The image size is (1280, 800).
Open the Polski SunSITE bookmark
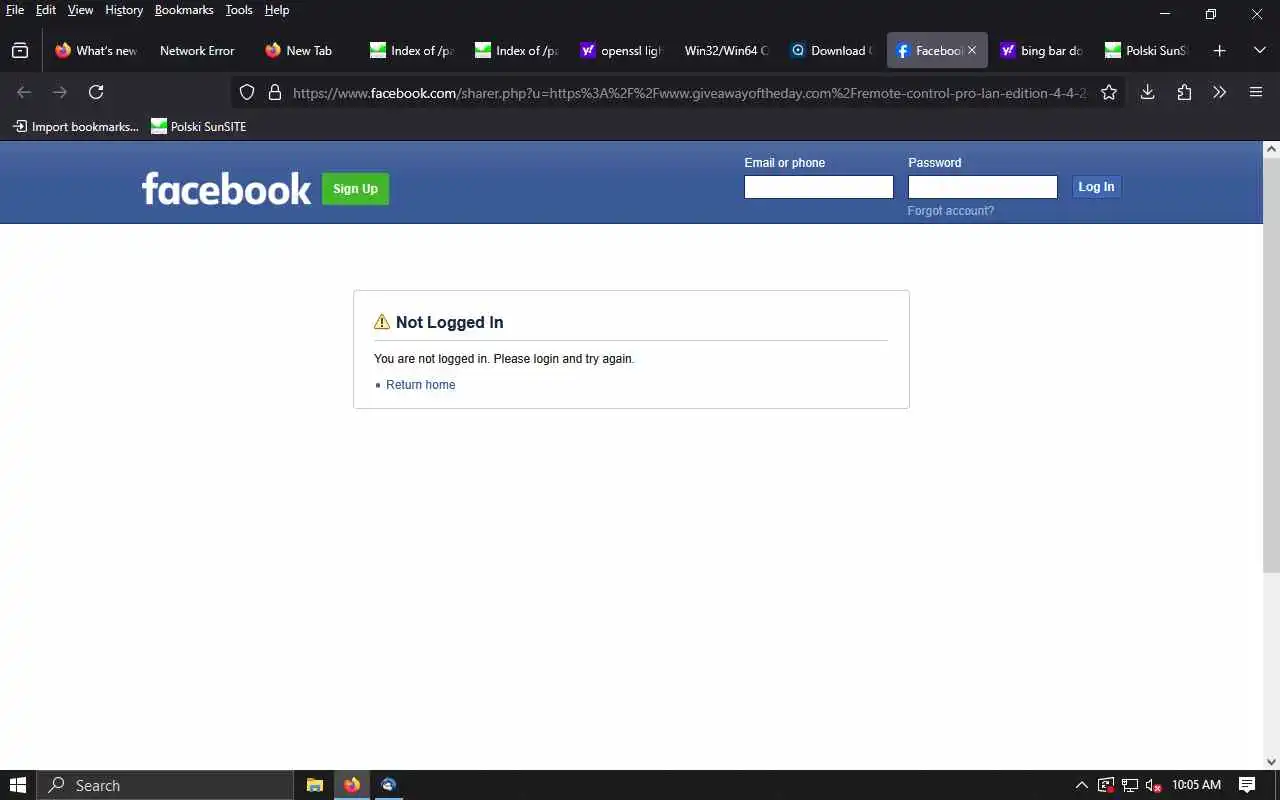198,127
